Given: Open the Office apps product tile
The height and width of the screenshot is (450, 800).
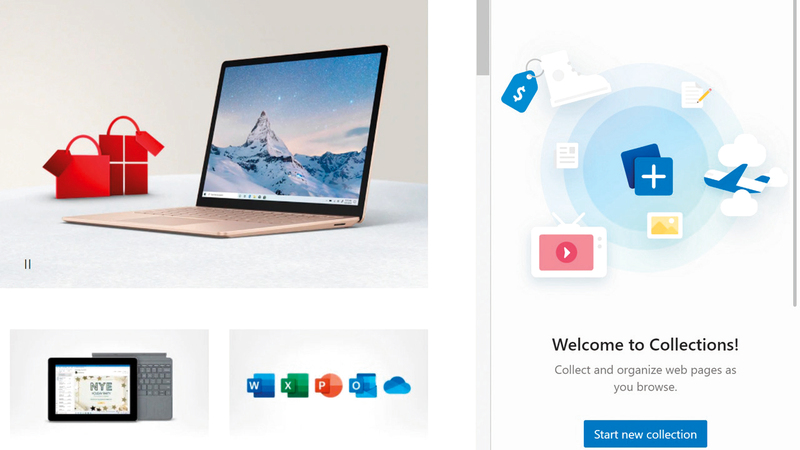Looking at the screenshot, I should point(329,383).
